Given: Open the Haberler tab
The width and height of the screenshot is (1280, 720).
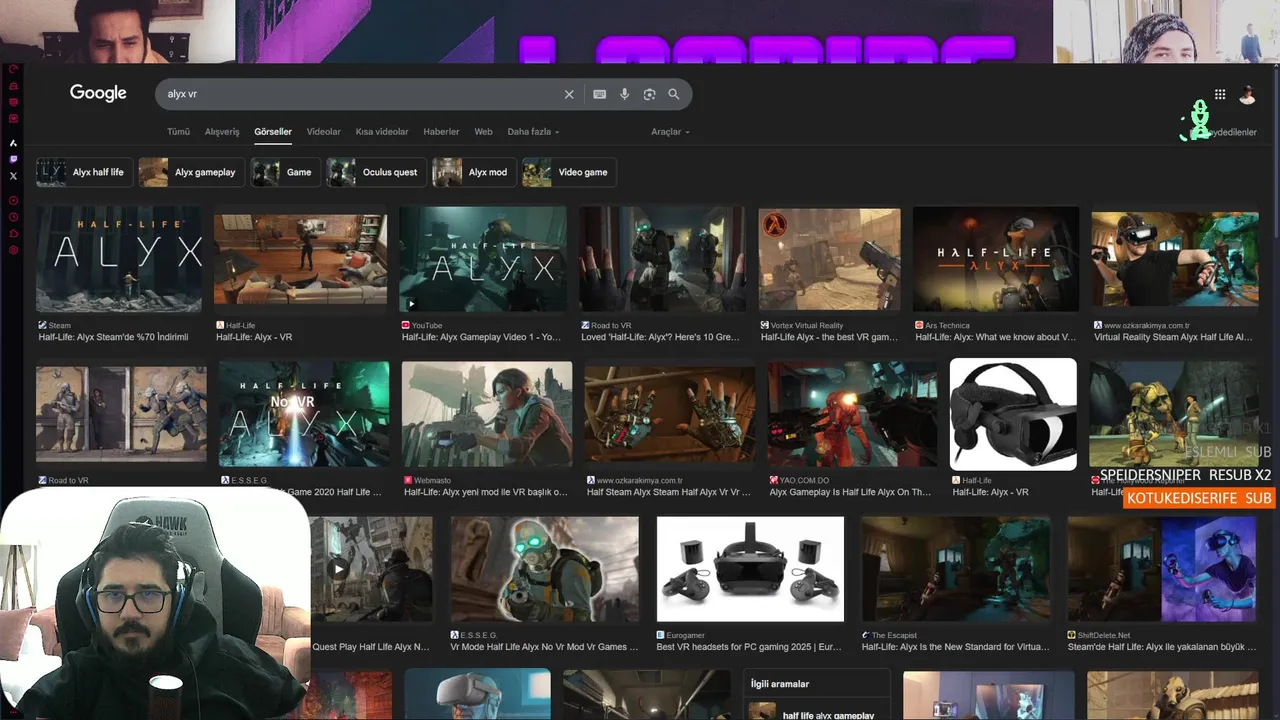Looking at the screenshot, I should [x=441, y=132].
